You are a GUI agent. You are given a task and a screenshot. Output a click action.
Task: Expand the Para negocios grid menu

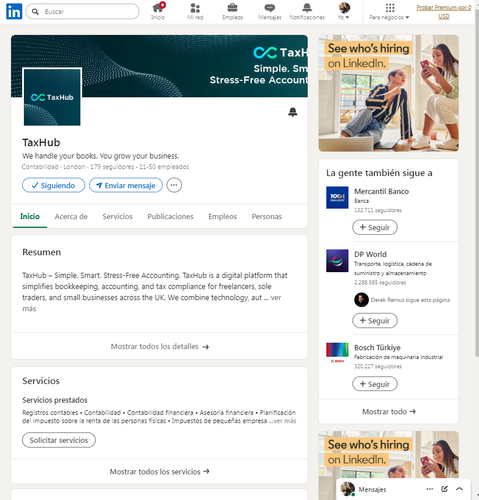(x=389, y=11)
